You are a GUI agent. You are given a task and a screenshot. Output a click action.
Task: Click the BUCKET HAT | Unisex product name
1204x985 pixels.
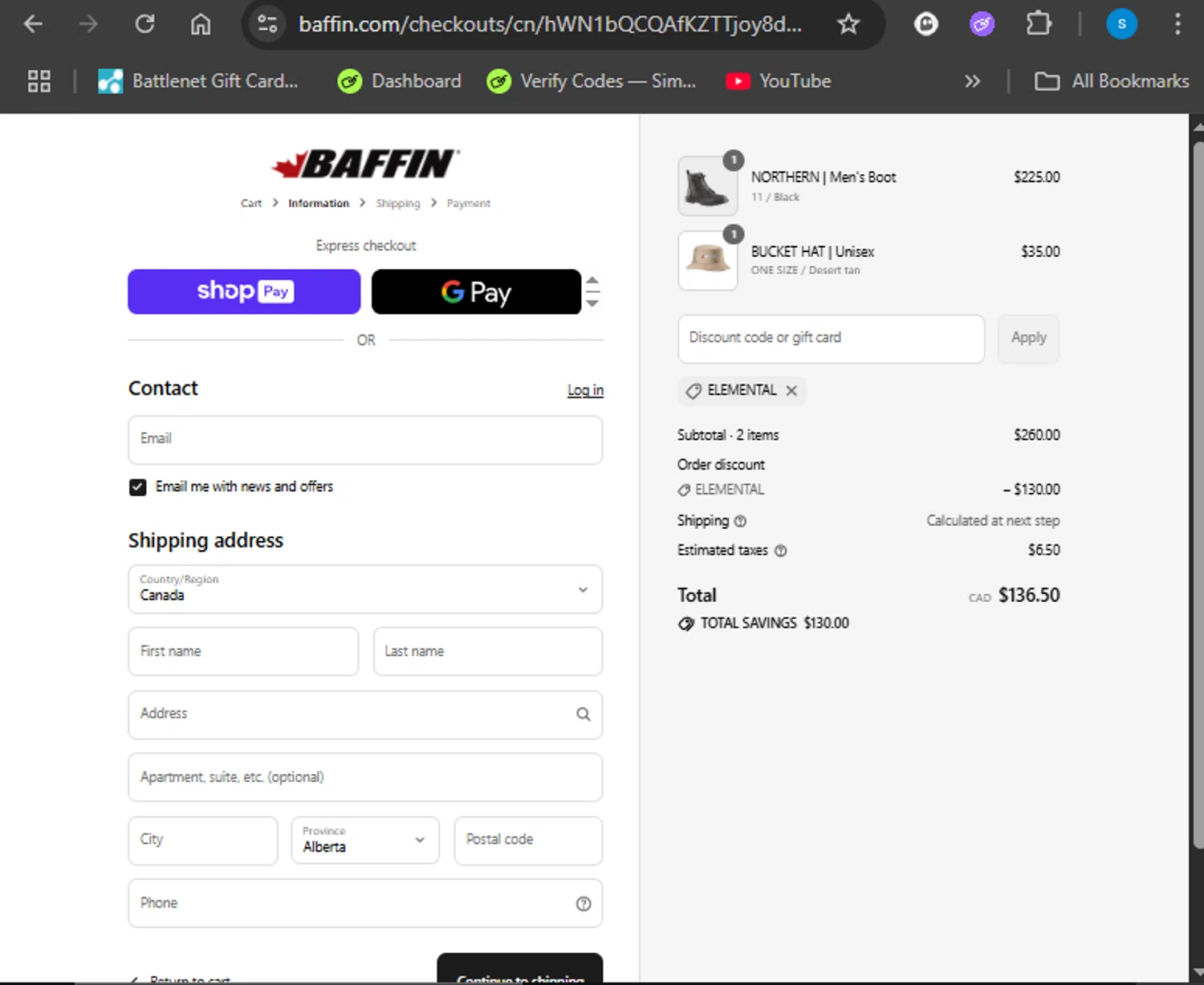[x=812, y=252]
